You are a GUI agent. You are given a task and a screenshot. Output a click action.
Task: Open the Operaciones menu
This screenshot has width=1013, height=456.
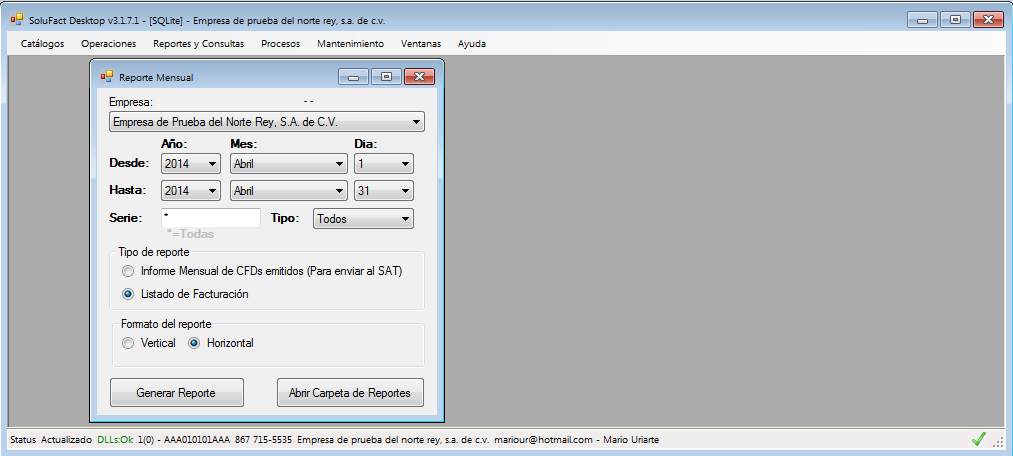pos(109,44)
